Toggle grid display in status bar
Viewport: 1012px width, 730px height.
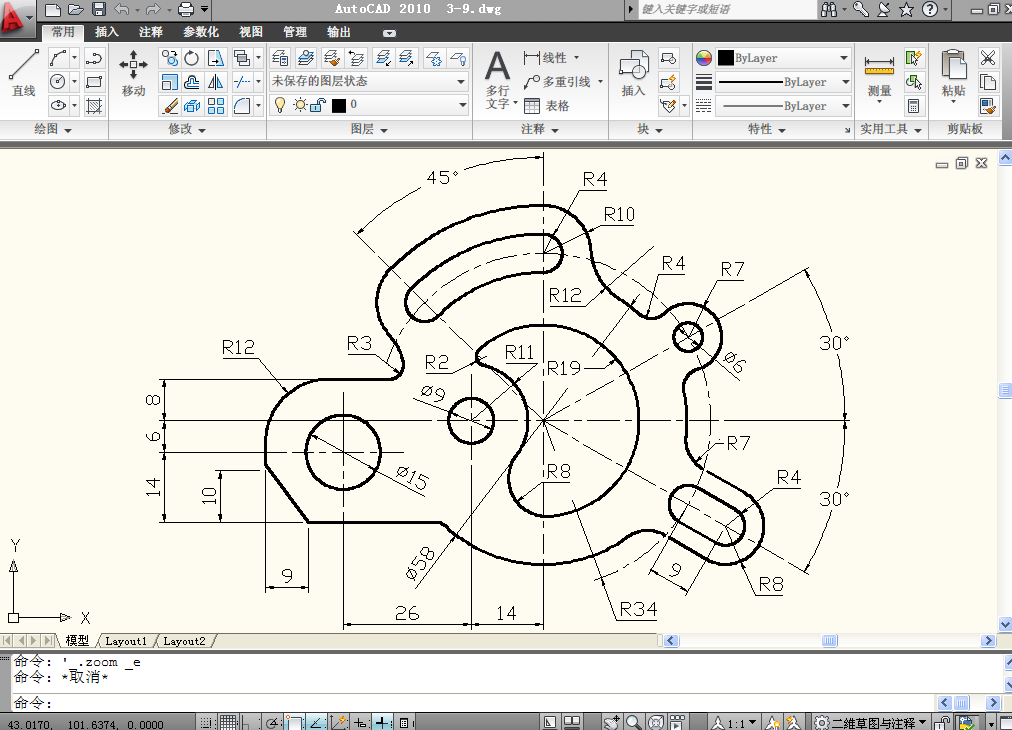(228, 722)
